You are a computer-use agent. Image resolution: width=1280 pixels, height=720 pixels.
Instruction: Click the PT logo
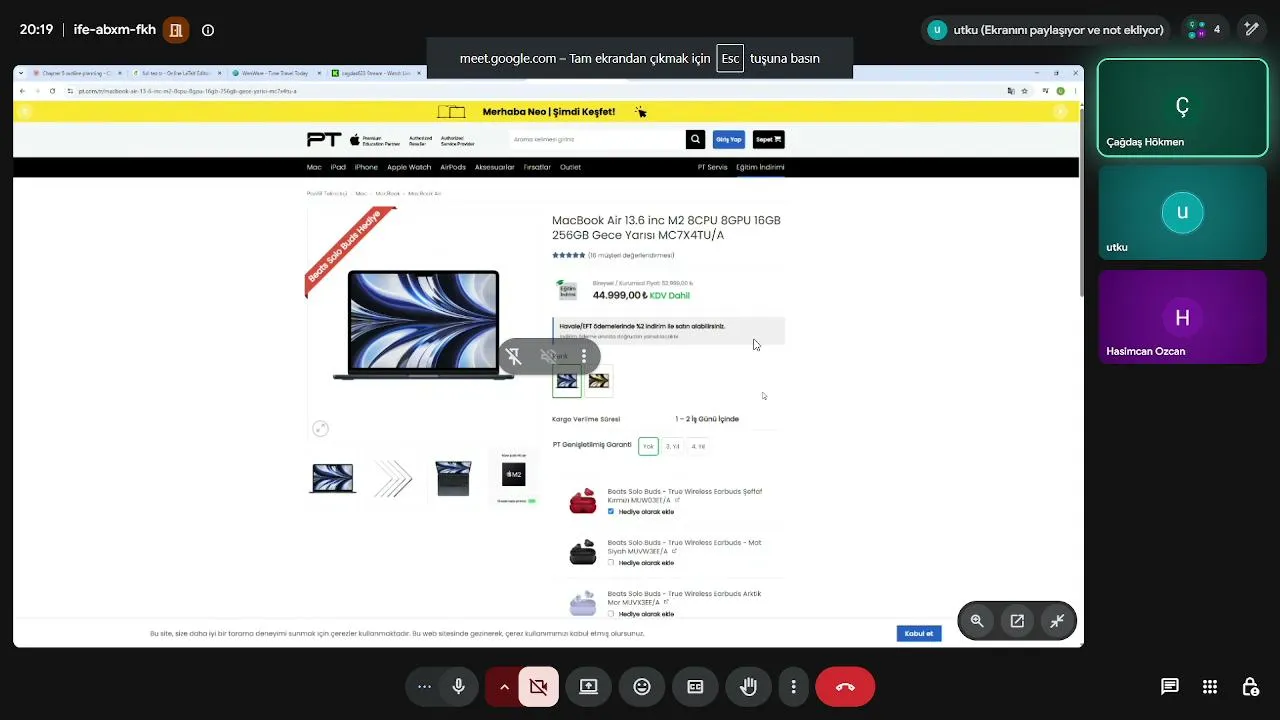(x=324, y=140)
